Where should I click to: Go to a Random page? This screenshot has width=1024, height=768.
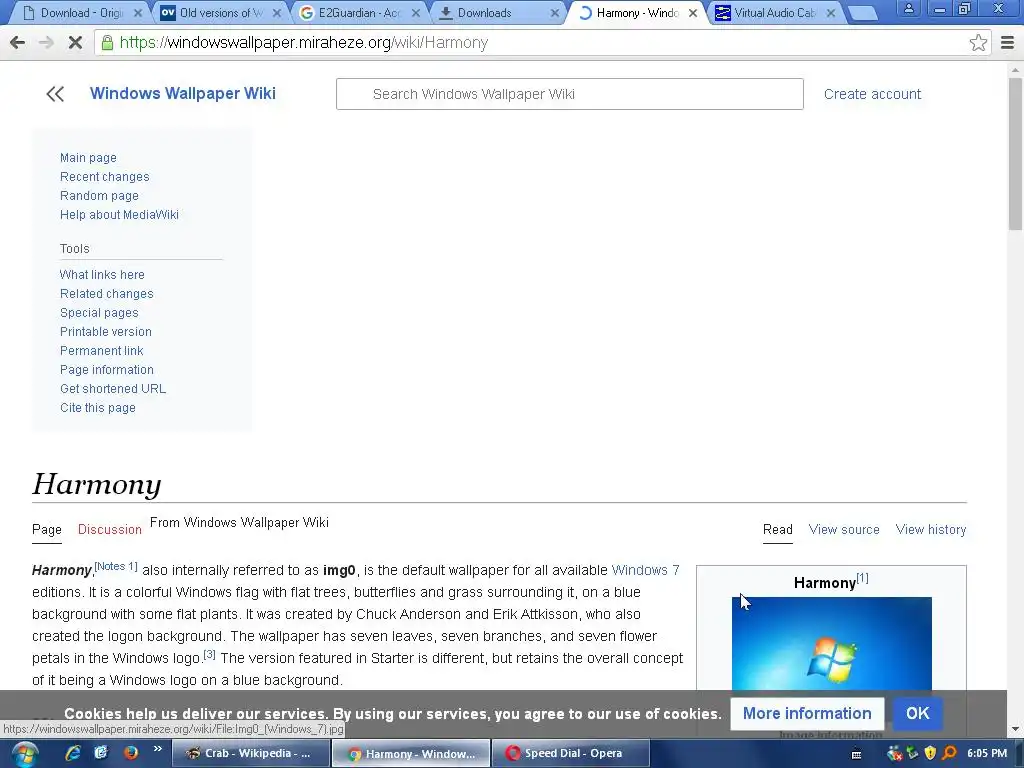click(99, 196)
